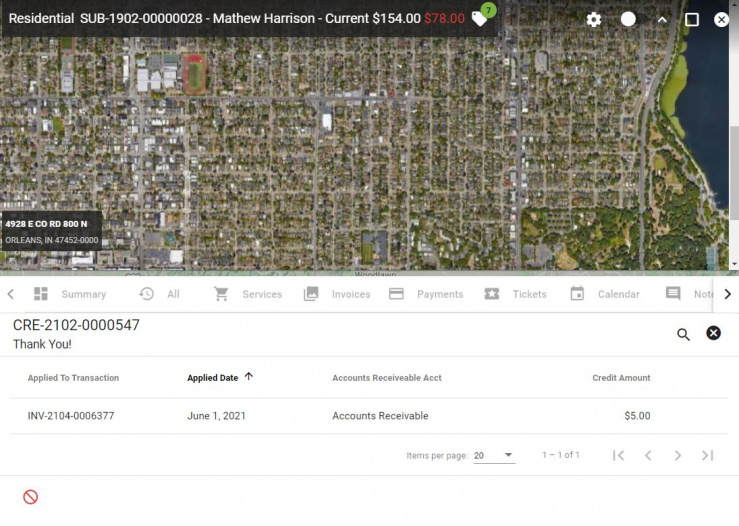Go to first page of results
This screenshot has width=739, height=526.
coord(618,455)
